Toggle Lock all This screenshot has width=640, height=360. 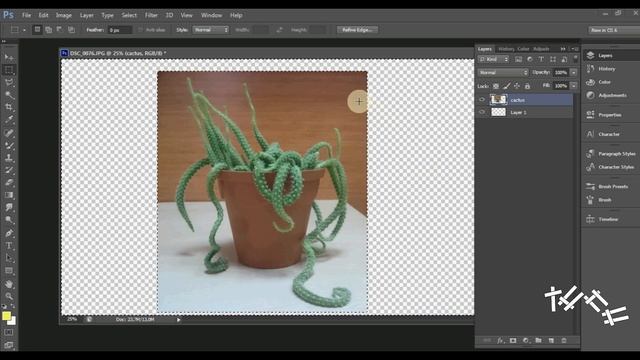pos(527,86)
